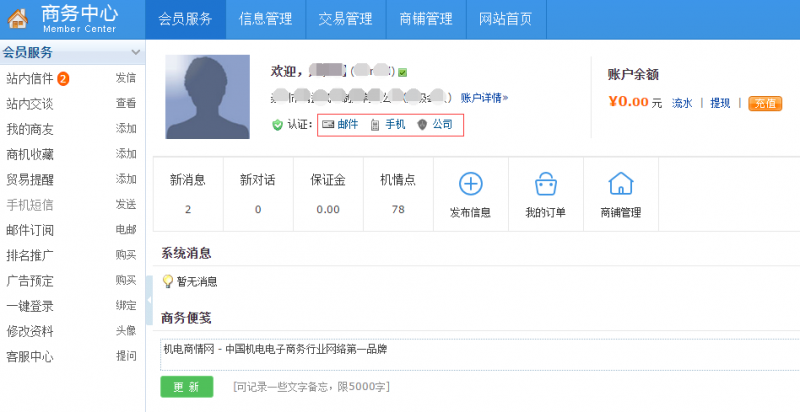Click the user avatar picture

208,97
